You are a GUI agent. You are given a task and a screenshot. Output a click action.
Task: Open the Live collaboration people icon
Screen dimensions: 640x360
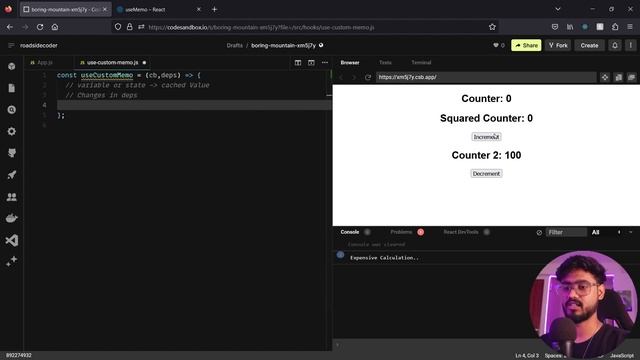11,197
